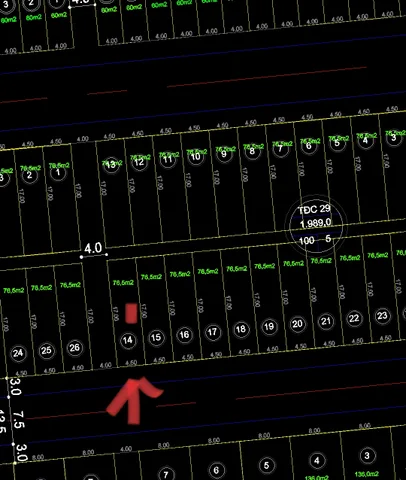Screen dimensions: 406x480
Task: Click the 4.0 alley width dimension label
Action: pos(93,248)
